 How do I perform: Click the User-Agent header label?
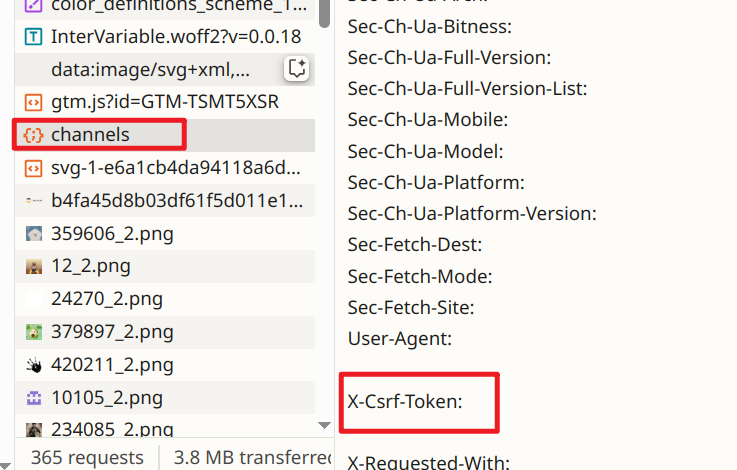pyautogui.click(x=400, y=339)
